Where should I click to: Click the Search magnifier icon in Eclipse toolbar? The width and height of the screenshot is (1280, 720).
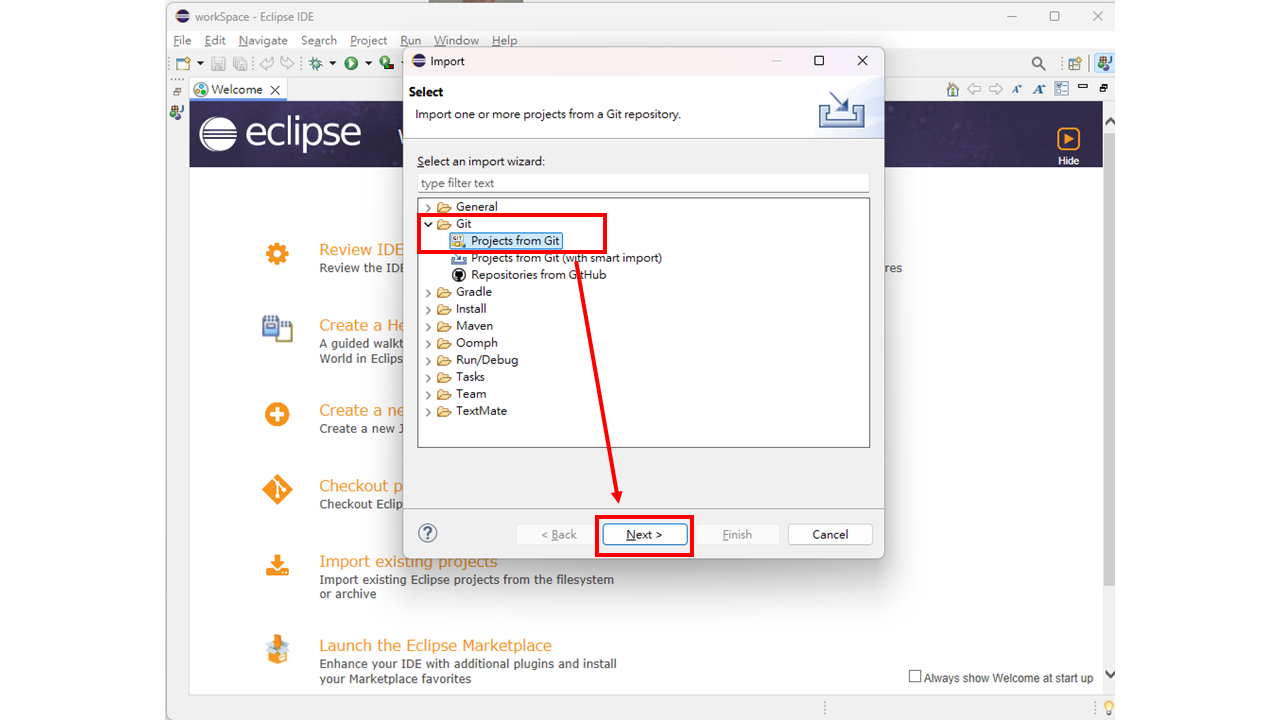(1039, 63)
